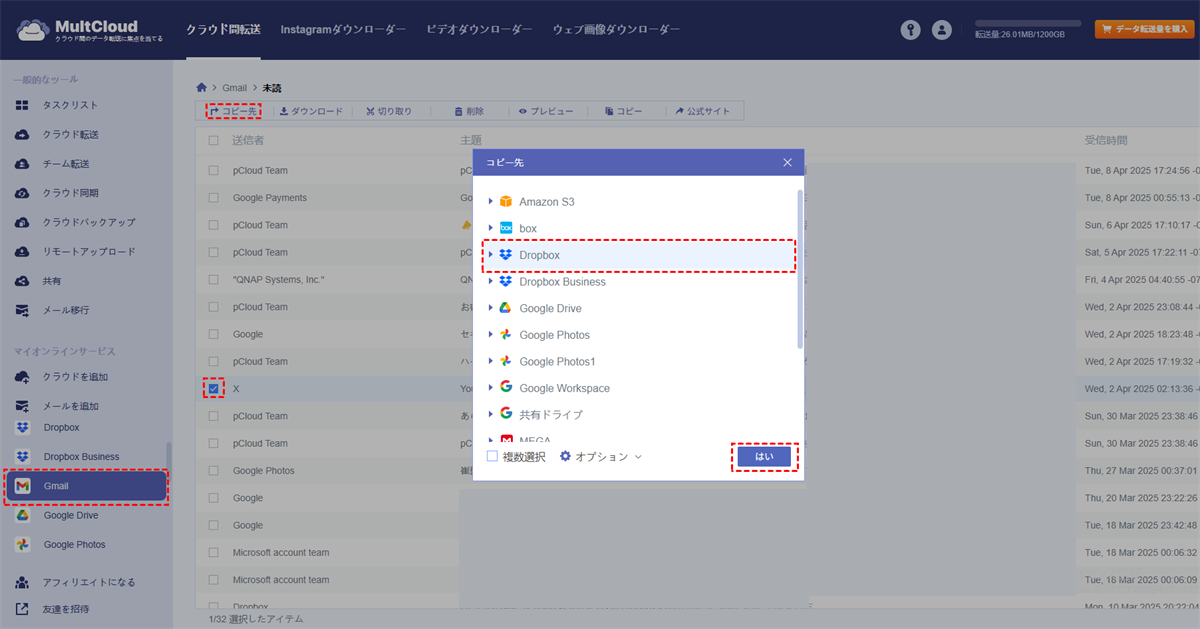Click データ転送量を購入 button
This screenshot has height=629, width=1200.
click(1143, 29)
